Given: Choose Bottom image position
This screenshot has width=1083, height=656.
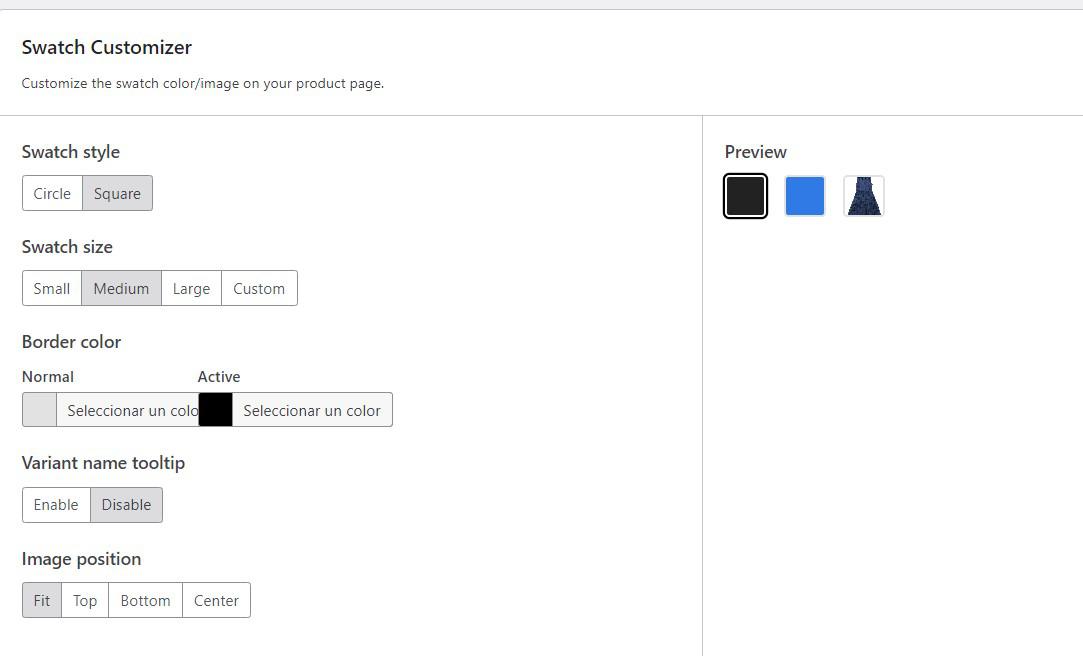Looking at the screenshot, I should pos(145,600).
